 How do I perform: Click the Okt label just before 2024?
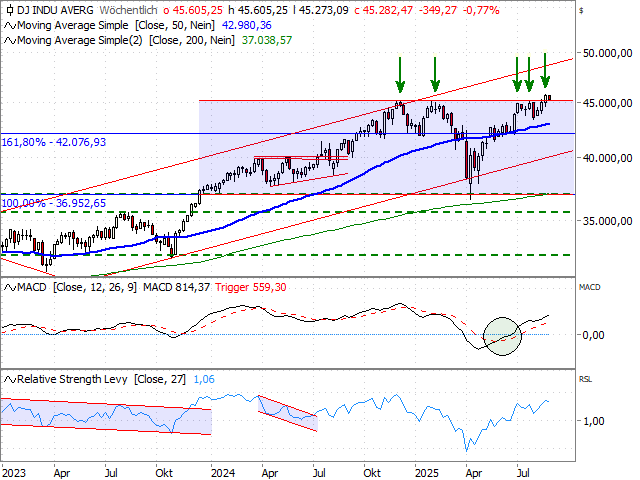click(164, 473)
